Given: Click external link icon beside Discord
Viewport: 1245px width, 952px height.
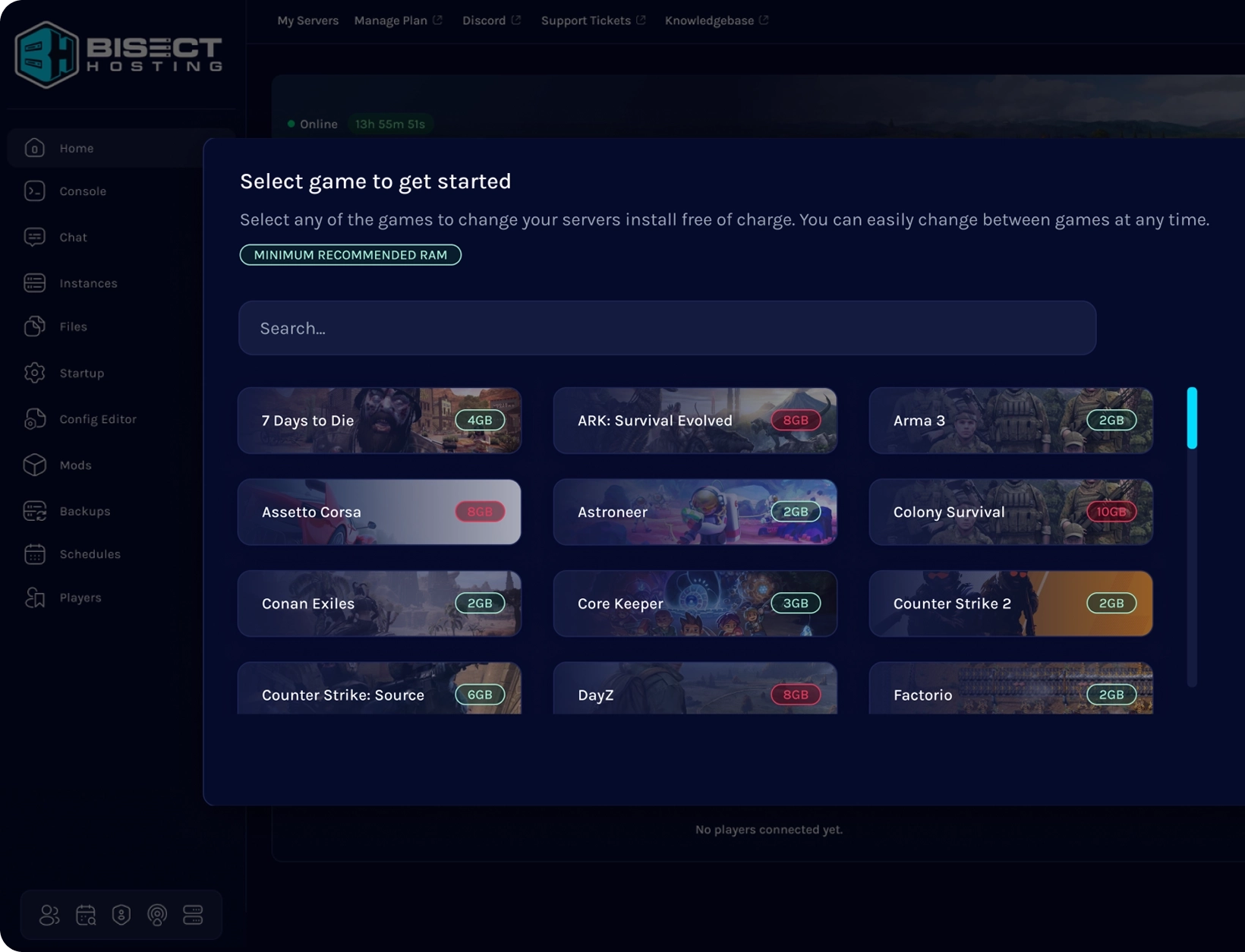Looking at the screenshot, I should 516,20.
